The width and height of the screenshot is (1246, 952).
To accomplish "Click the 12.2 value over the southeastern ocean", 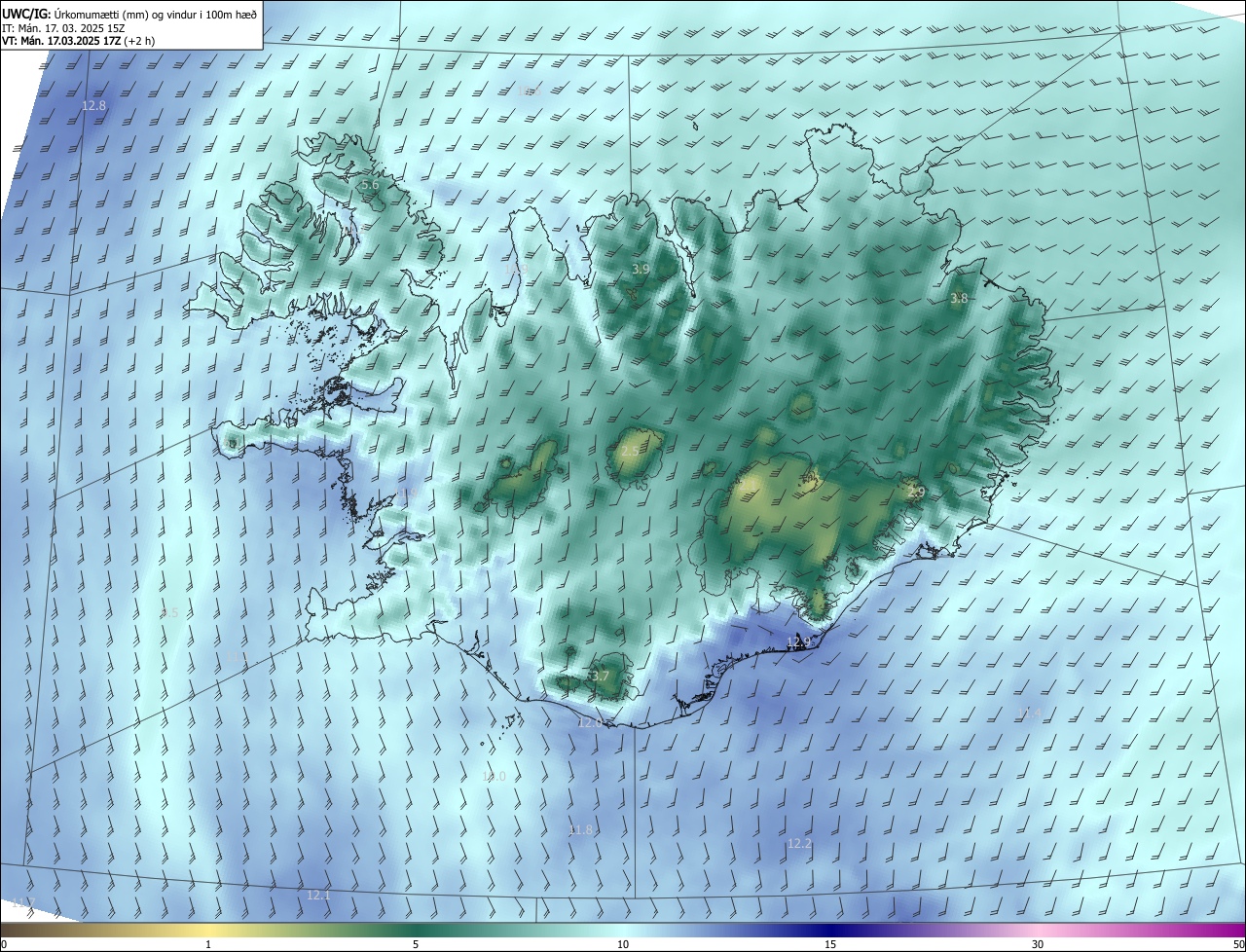I will (799, 844).
